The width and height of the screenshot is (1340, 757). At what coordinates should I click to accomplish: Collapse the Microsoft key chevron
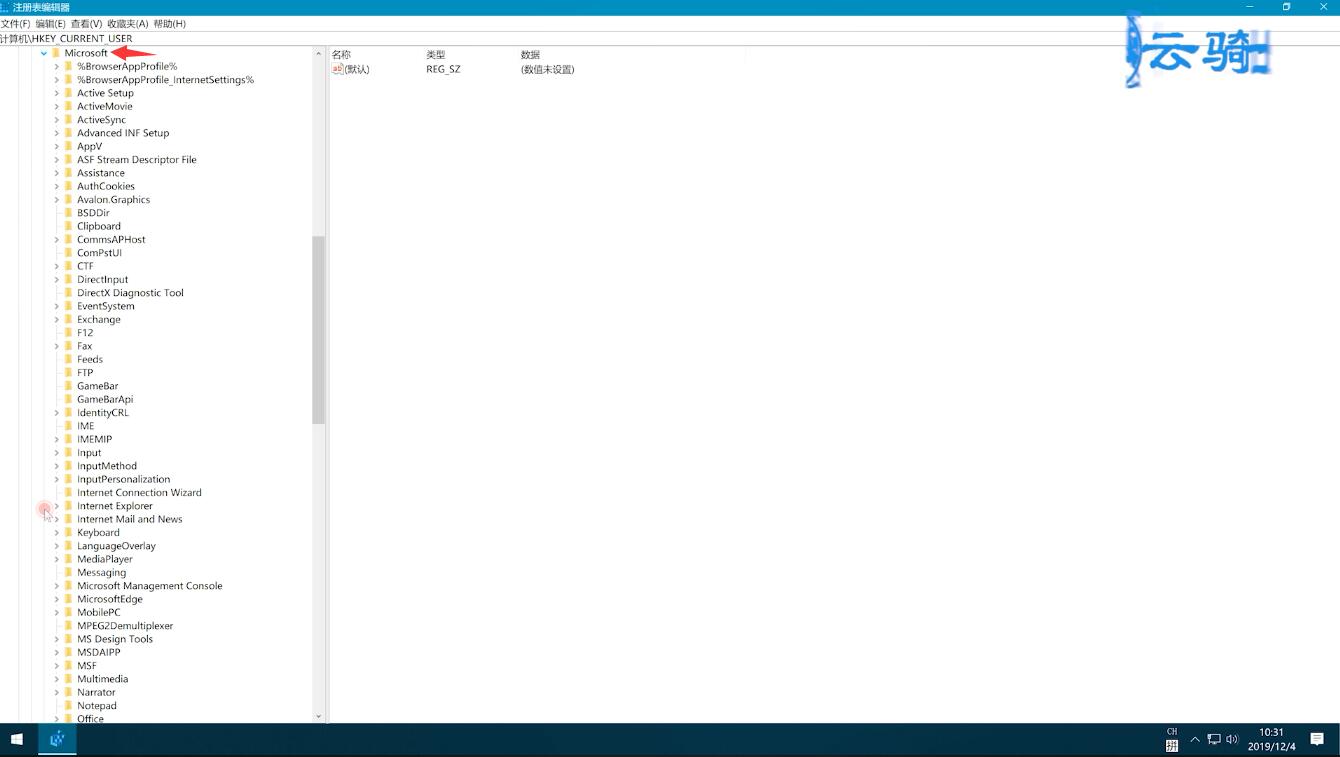(44, 53)
